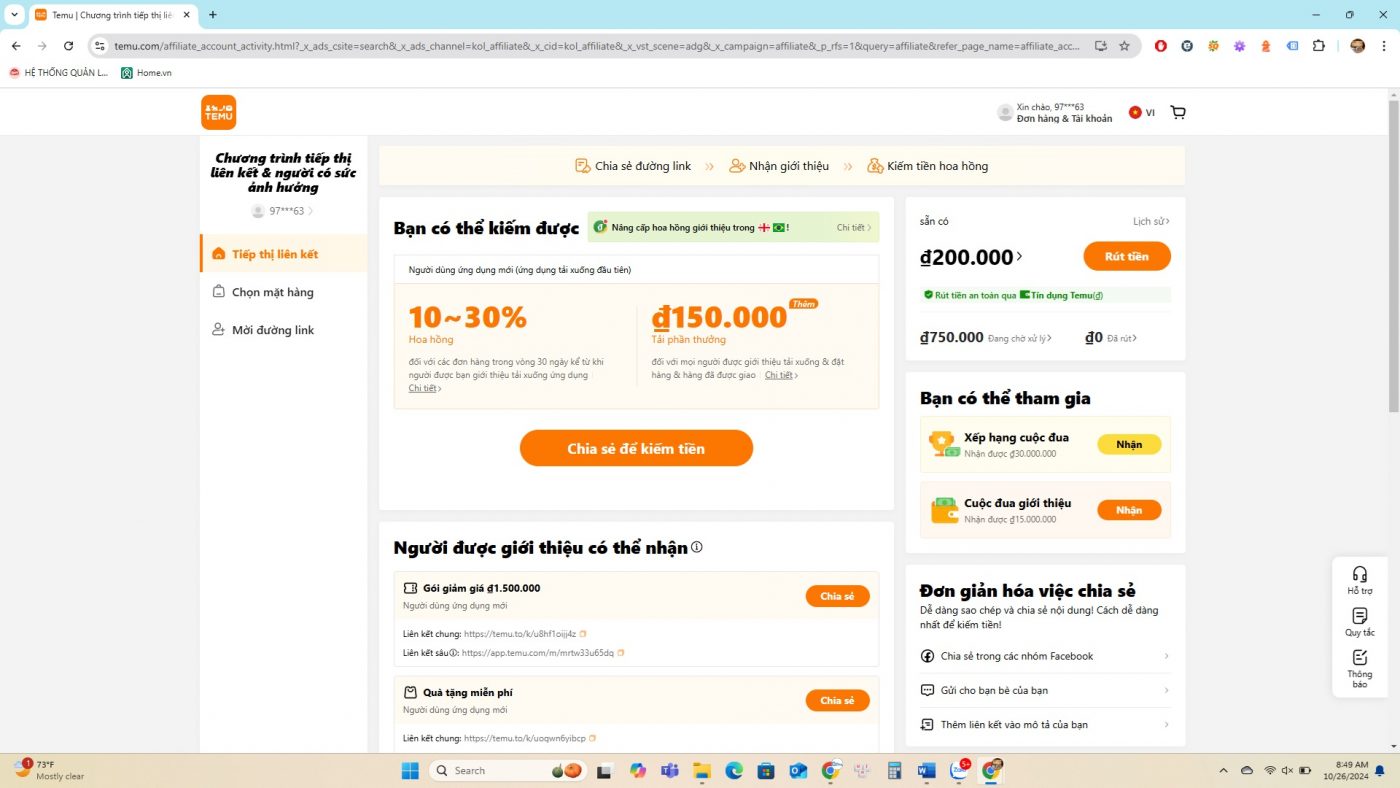The height and width of the screenshot is (788, 1400).
Task: Click the info icon beside Người được giới thiệu
Action: pos(697,547)
